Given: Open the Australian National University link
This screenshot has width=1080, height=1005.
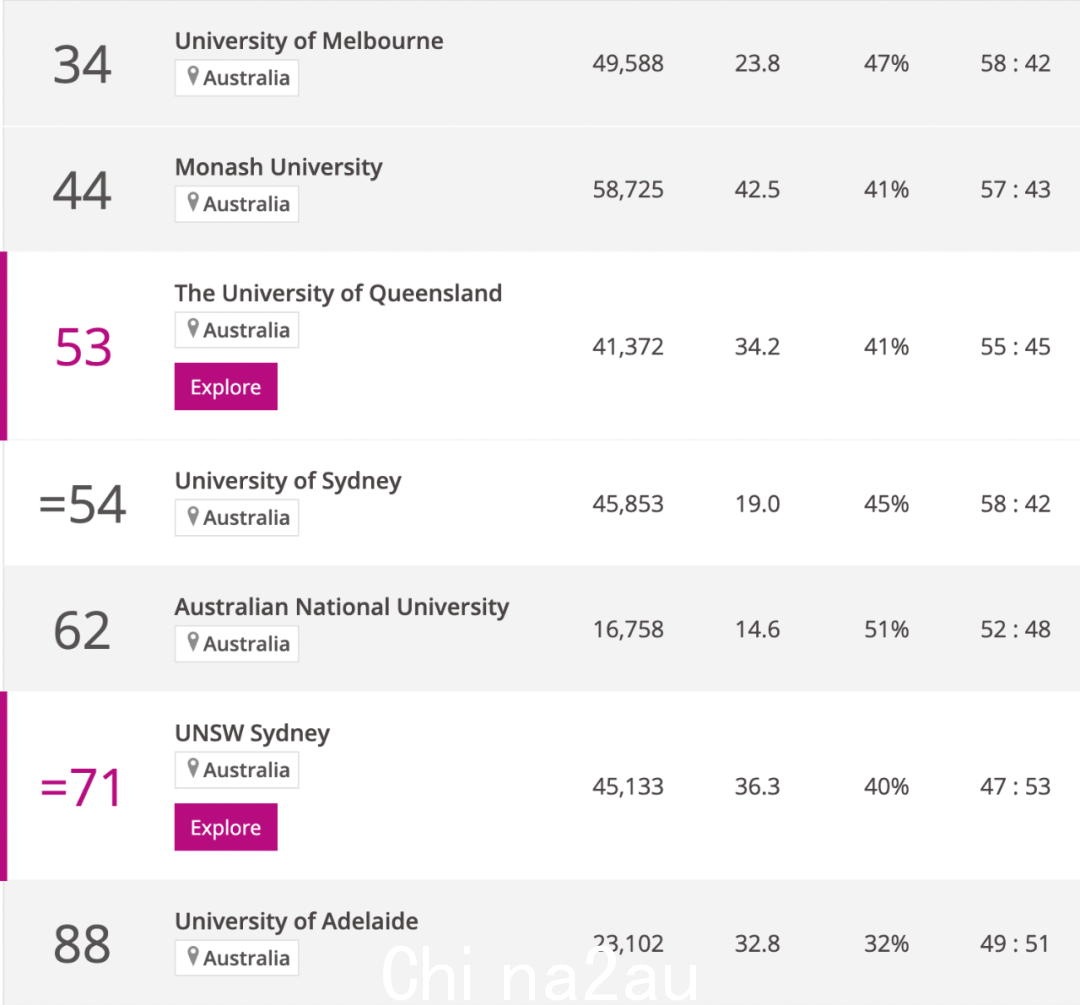Looking at the screenshot, I should coord(342,607).
